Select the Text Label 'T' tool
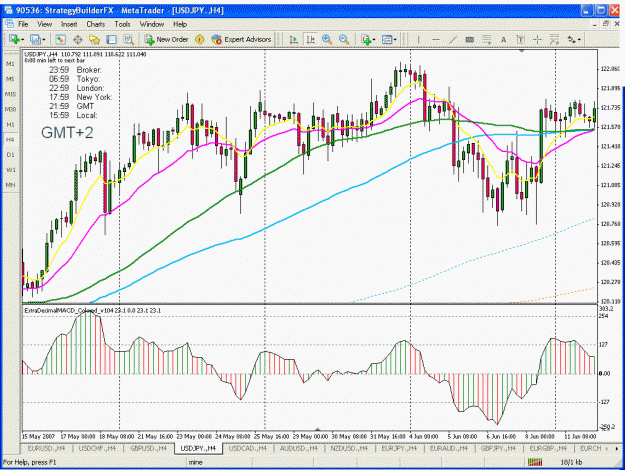This screenshot has width=625, height=470. tap(520, 39)
